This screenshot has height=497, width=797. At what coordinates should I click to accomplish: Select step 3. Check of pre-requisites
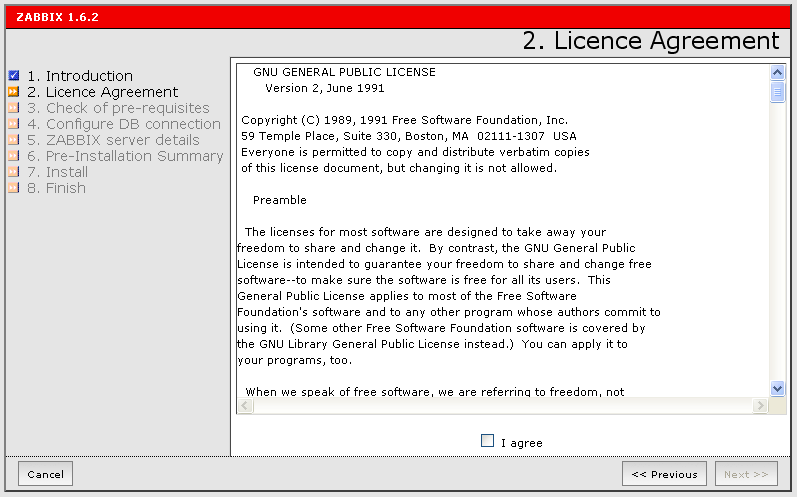click(118, 108)
